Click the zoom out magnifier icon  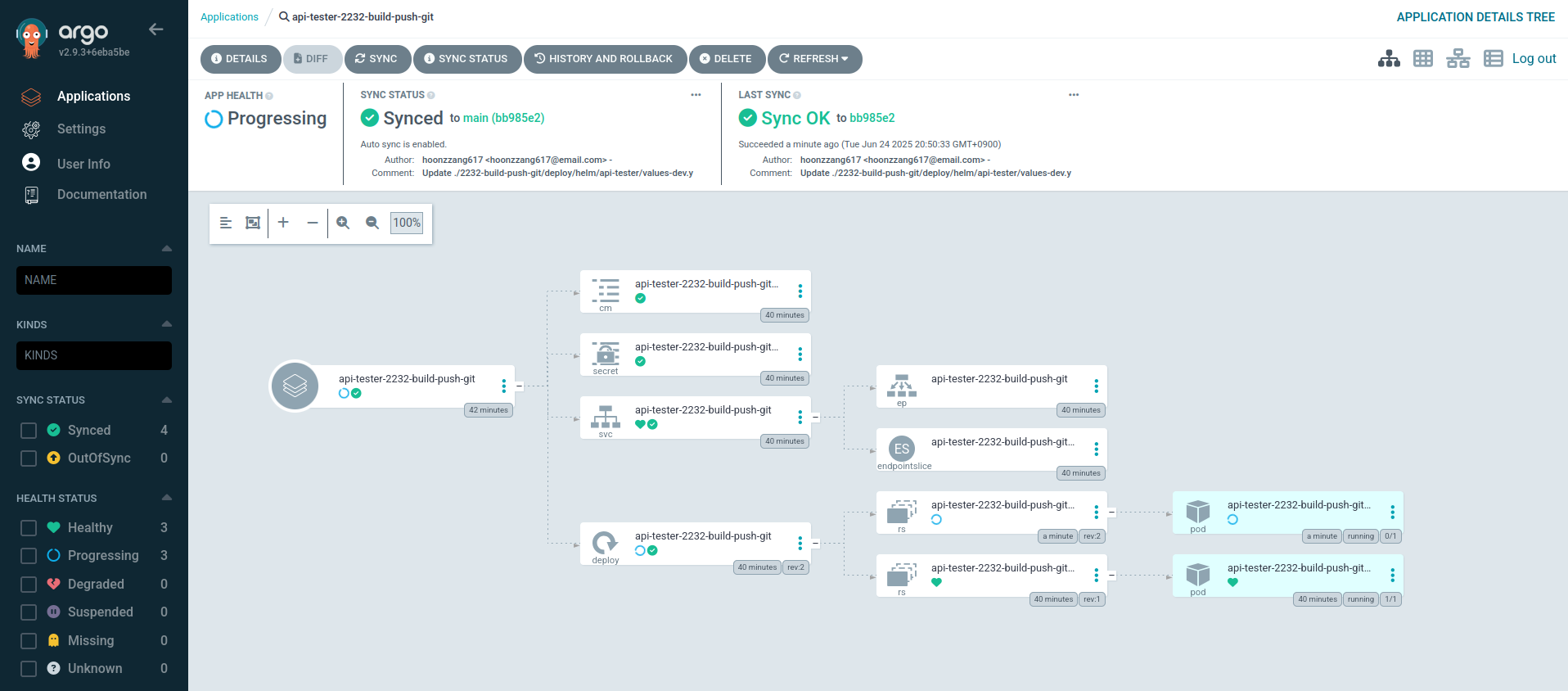tap(372, 223)
